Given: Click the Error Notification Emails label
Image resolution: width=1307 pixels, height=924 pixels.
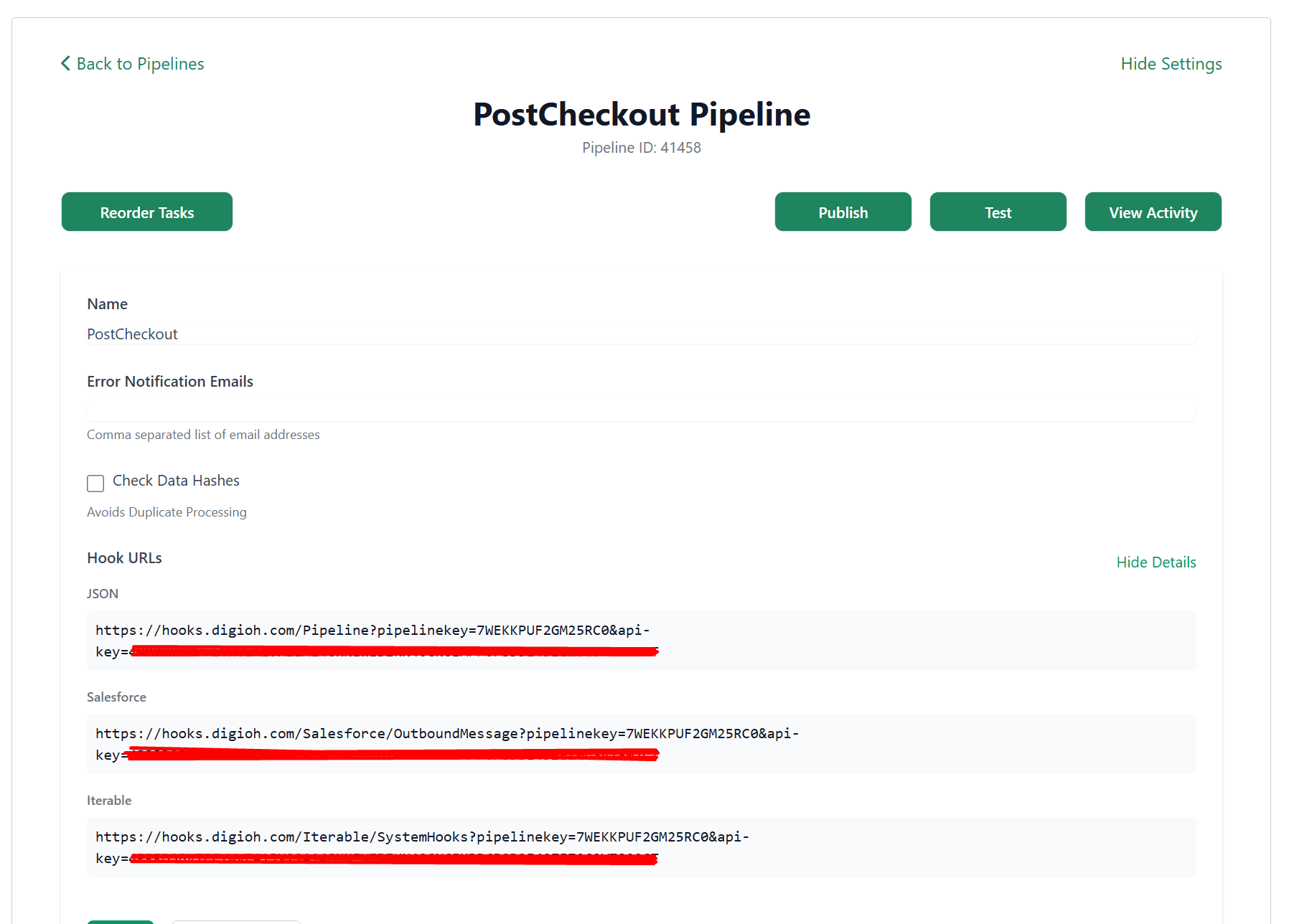Looking at the screenshot, I should coord(170,382).
